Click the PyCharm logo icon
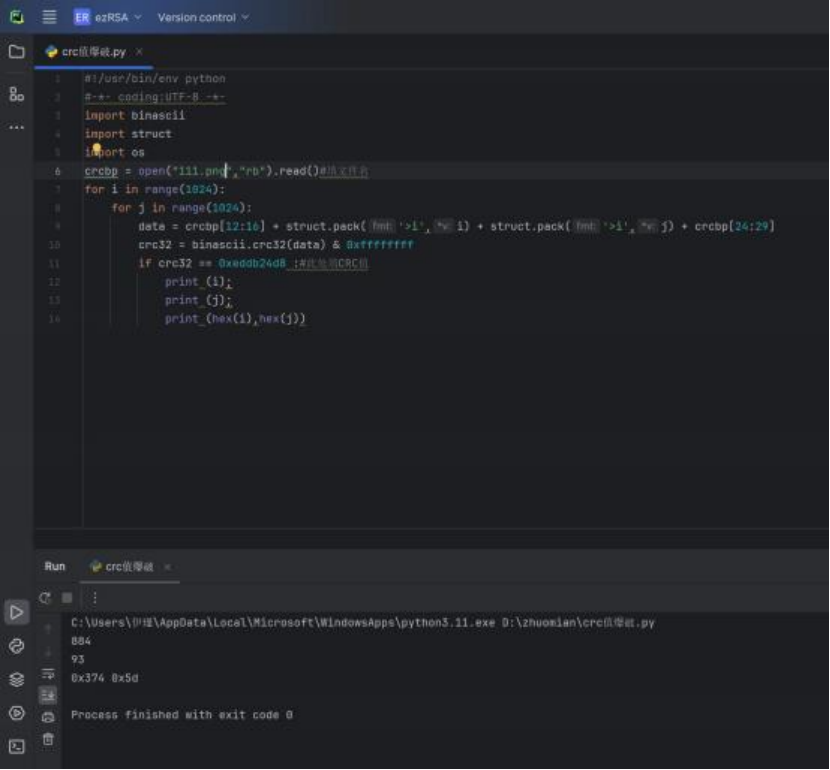Viewport: 830px width, 770px height. pos(16,17)
